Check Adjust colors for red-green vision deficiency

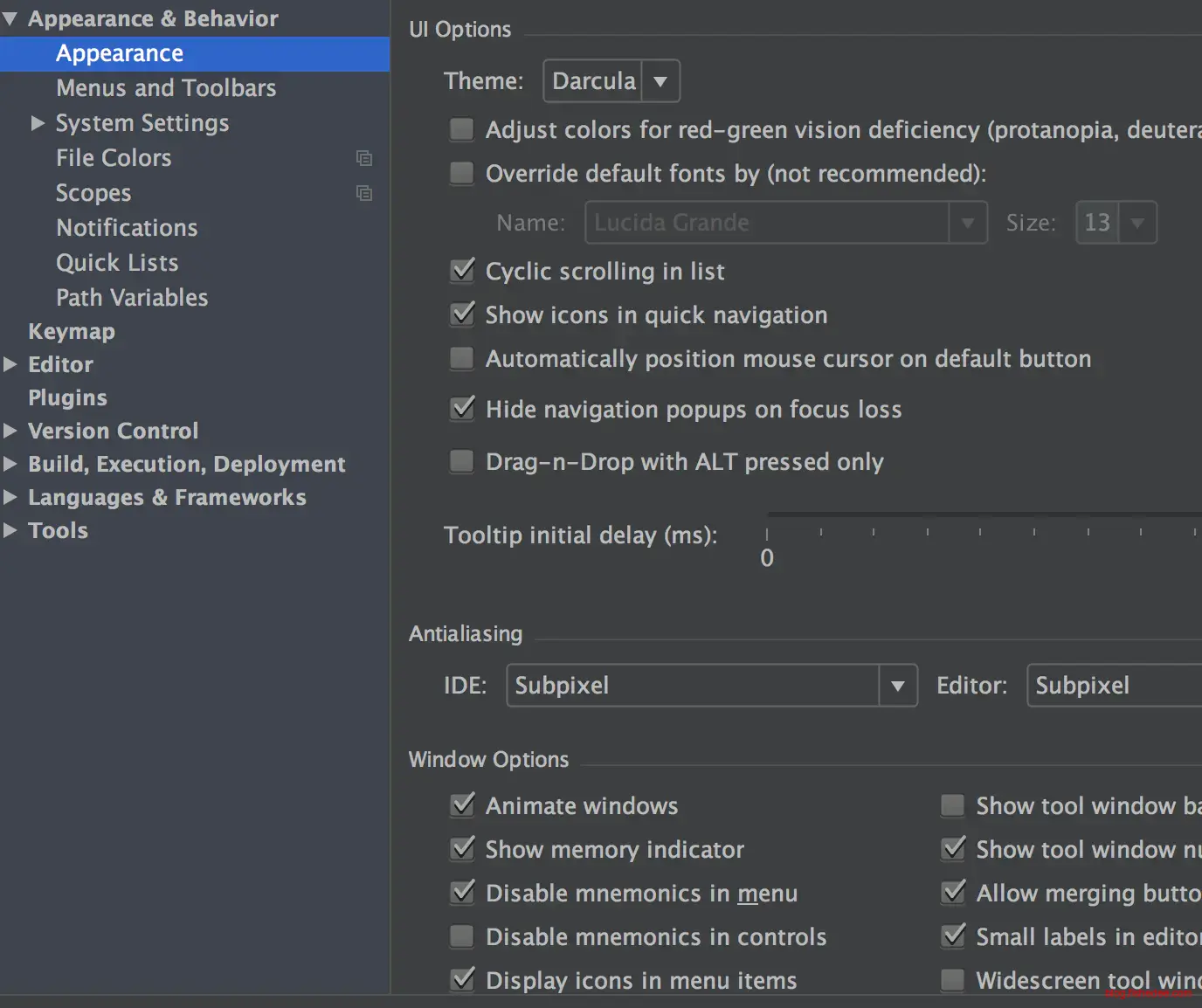[x=462, y=130]
